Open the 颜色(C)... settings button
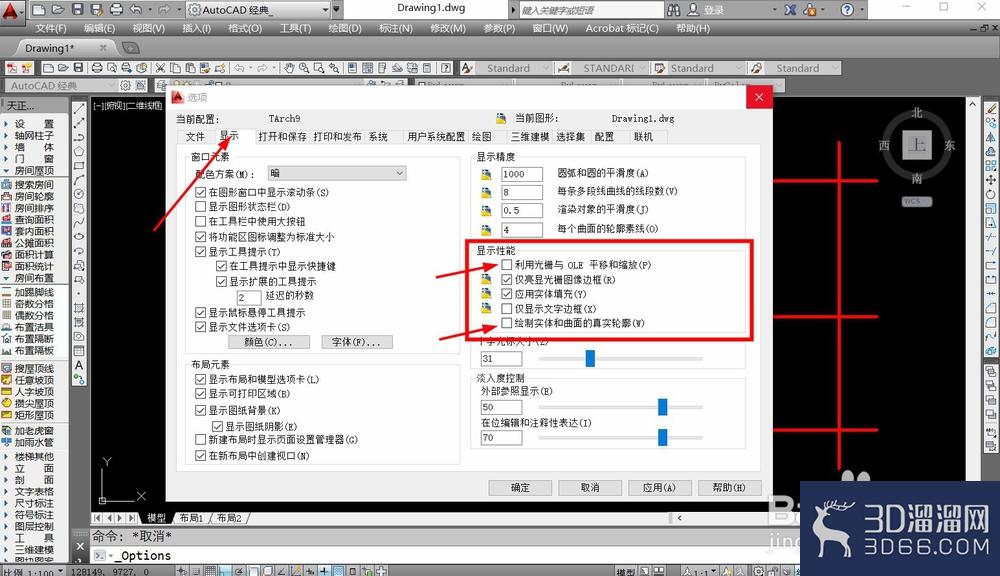 pyautogui.click(x=268, y=342)
